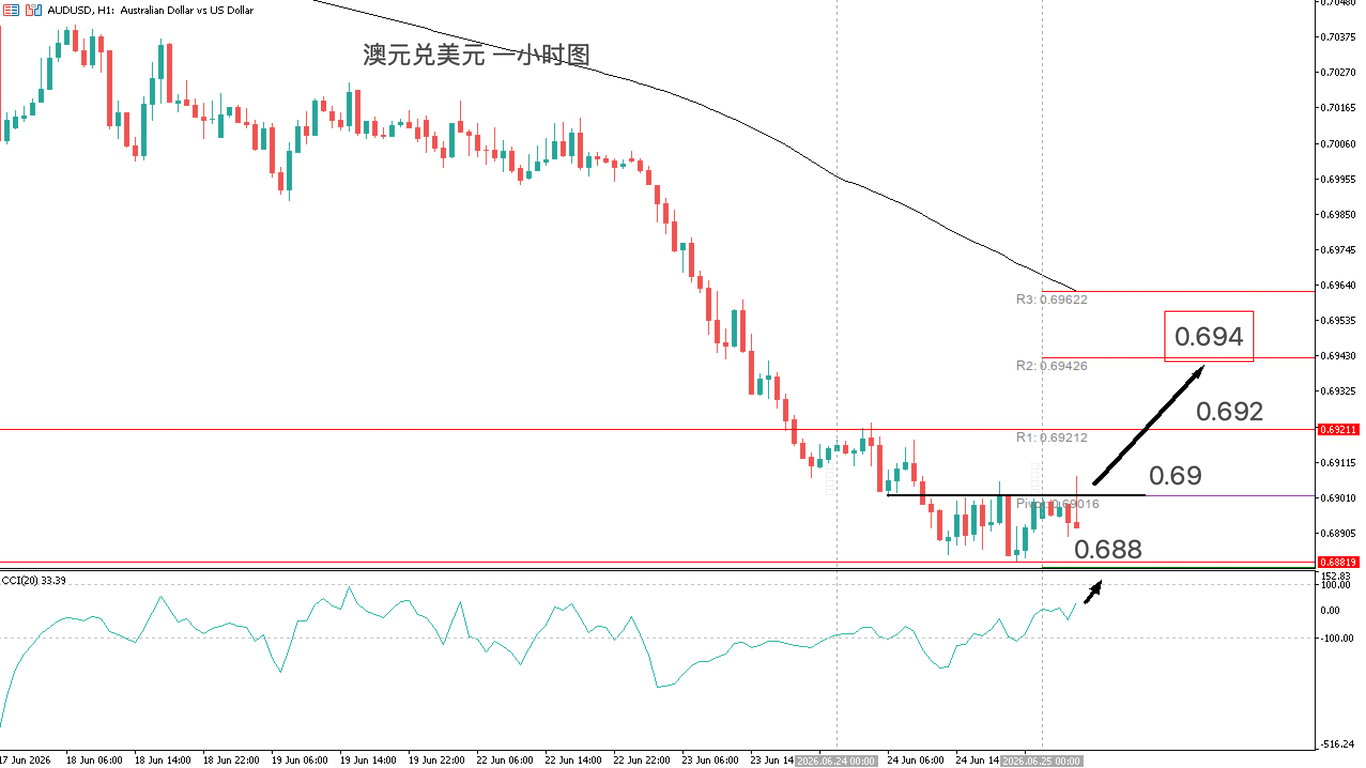Click the 0.688 support annotation label
This screenshot has height=768, width=1366.
pyautogui.click(x=1108, y=549)
